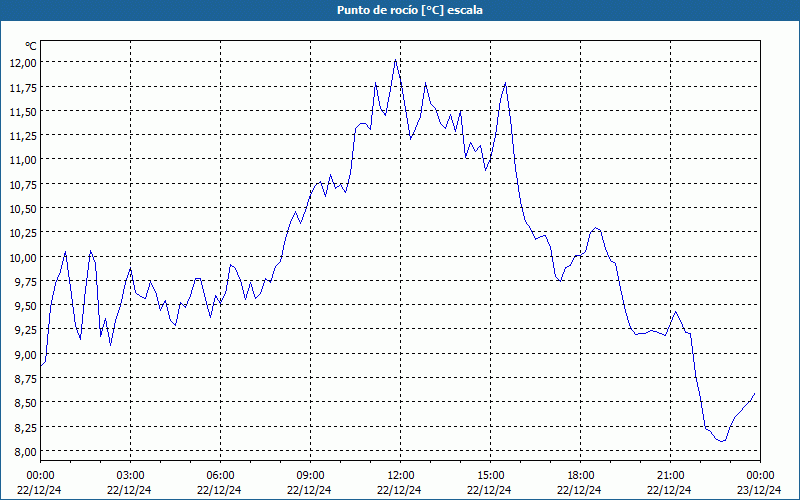Click the 12,00 y-axis label

(23, 63)
